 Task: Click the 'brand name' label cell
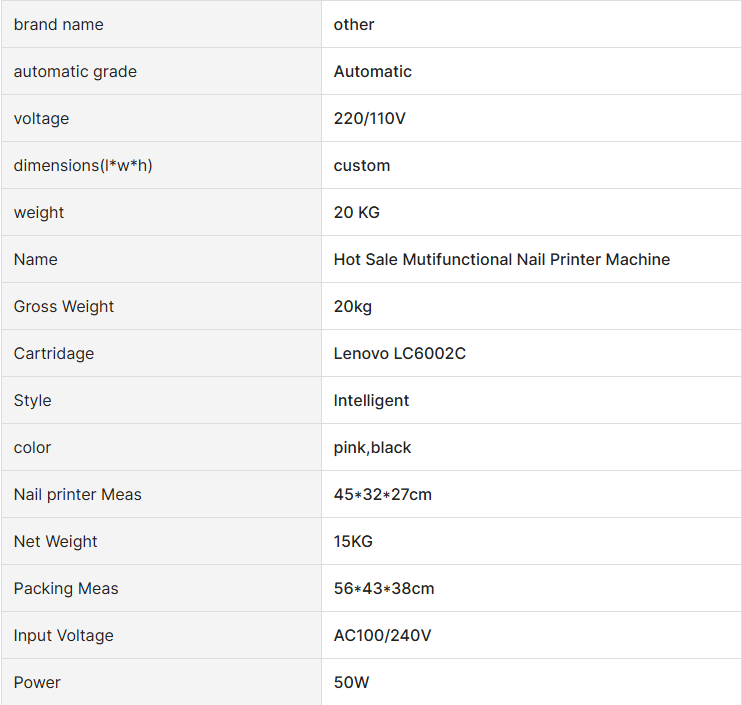pyautogui.click(x=59, y=24)
